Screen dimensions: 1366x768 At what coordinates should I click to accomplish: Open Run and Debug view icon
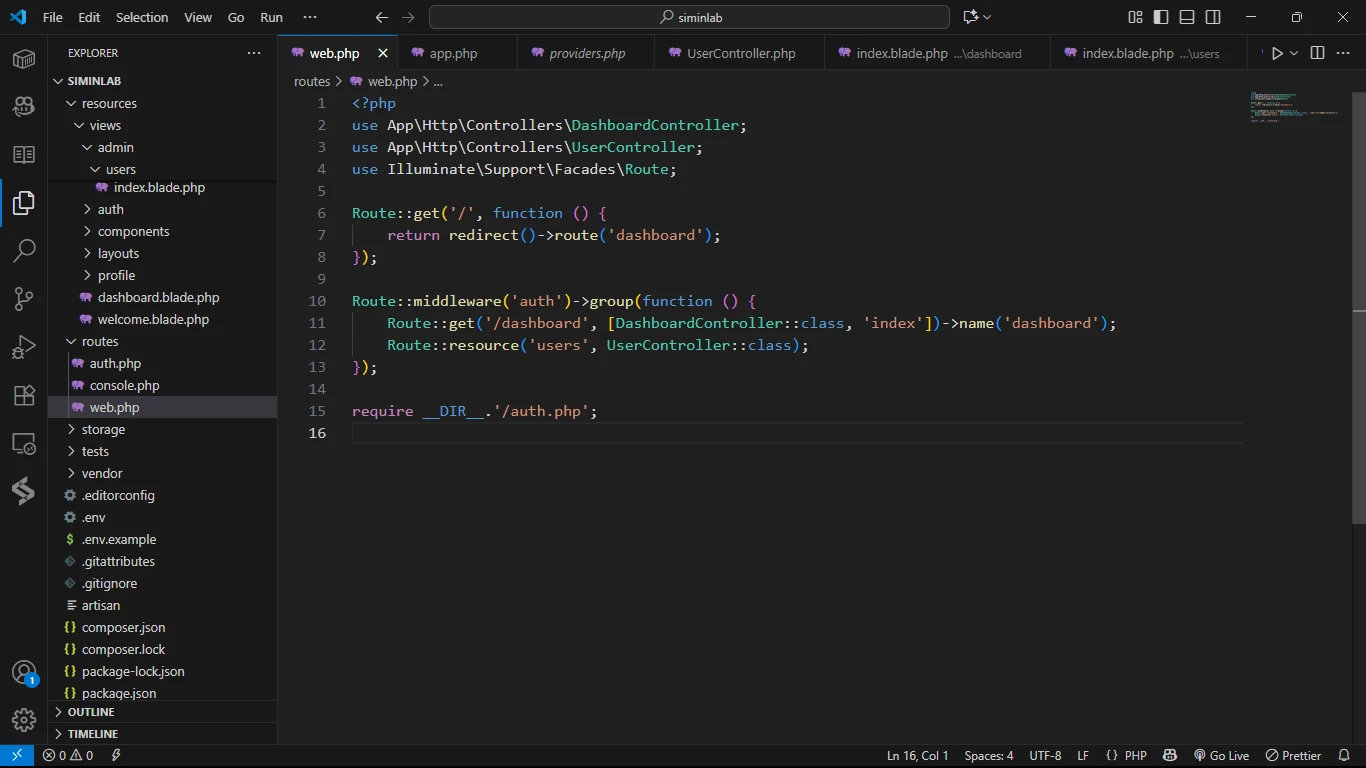24,346
